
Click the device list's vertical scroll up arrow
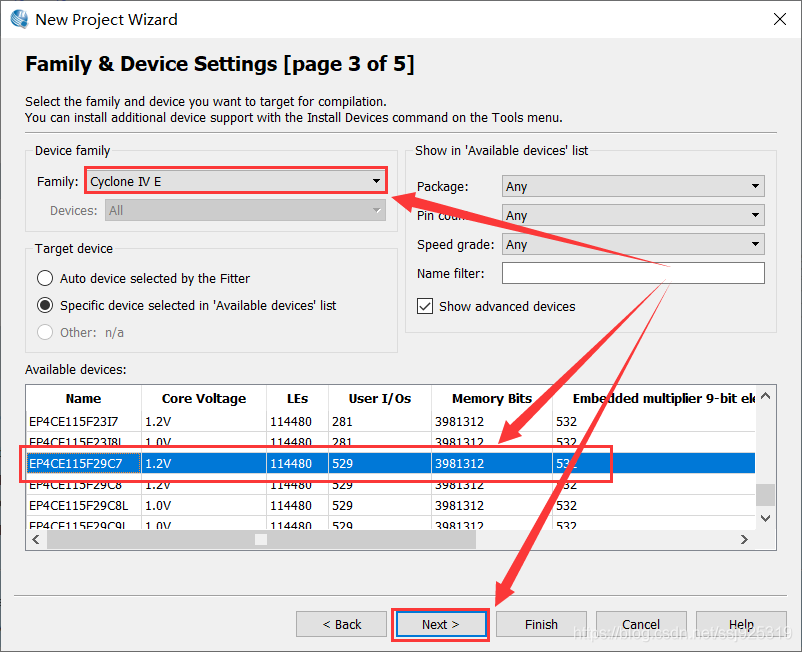pyautogui.click(x=766, y=396)
